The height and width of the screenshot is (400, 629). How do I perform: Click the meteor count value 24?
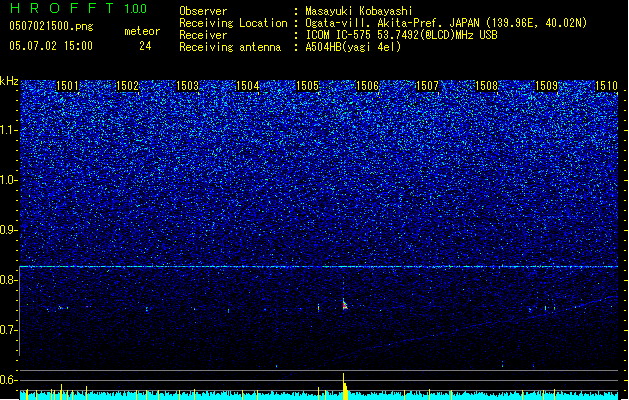(145, 46)
